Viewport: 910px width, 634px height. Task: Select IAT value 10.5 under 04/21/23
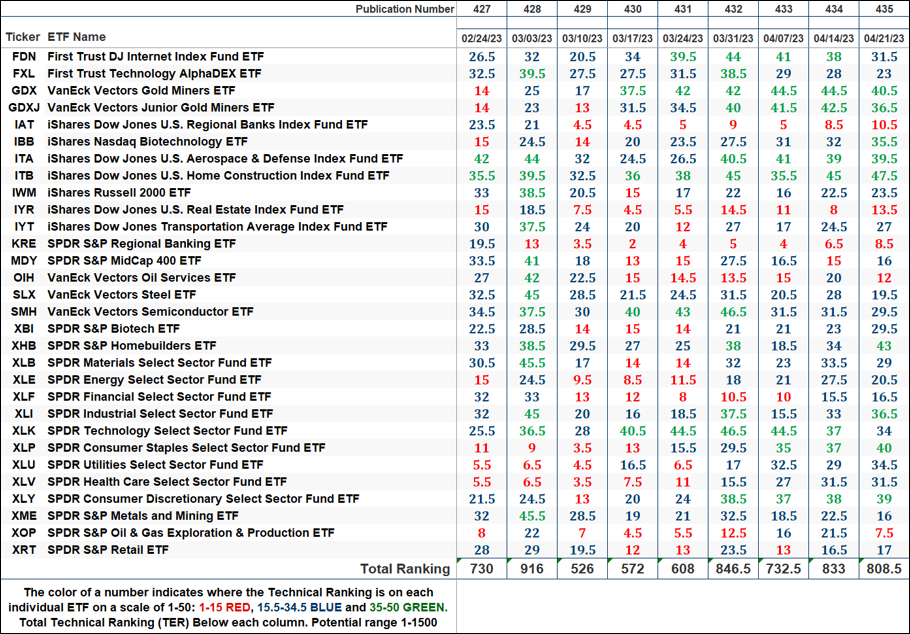click(x=884, y=125)
